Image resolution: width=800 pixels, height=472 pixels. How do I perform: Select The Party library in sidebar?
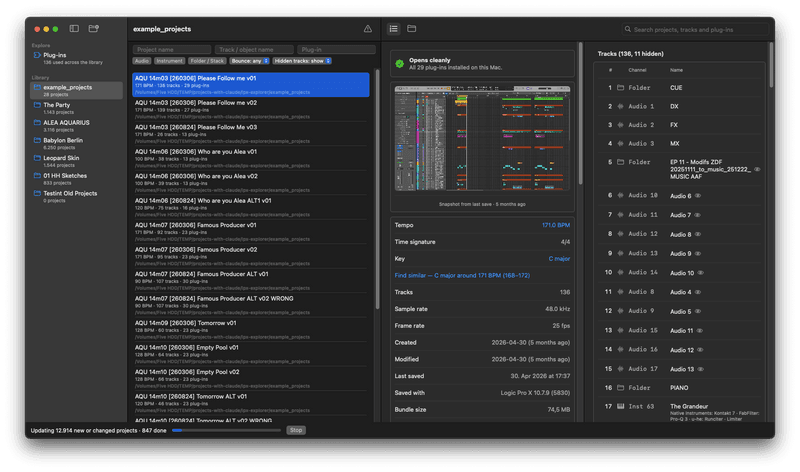tap(77, 108)
